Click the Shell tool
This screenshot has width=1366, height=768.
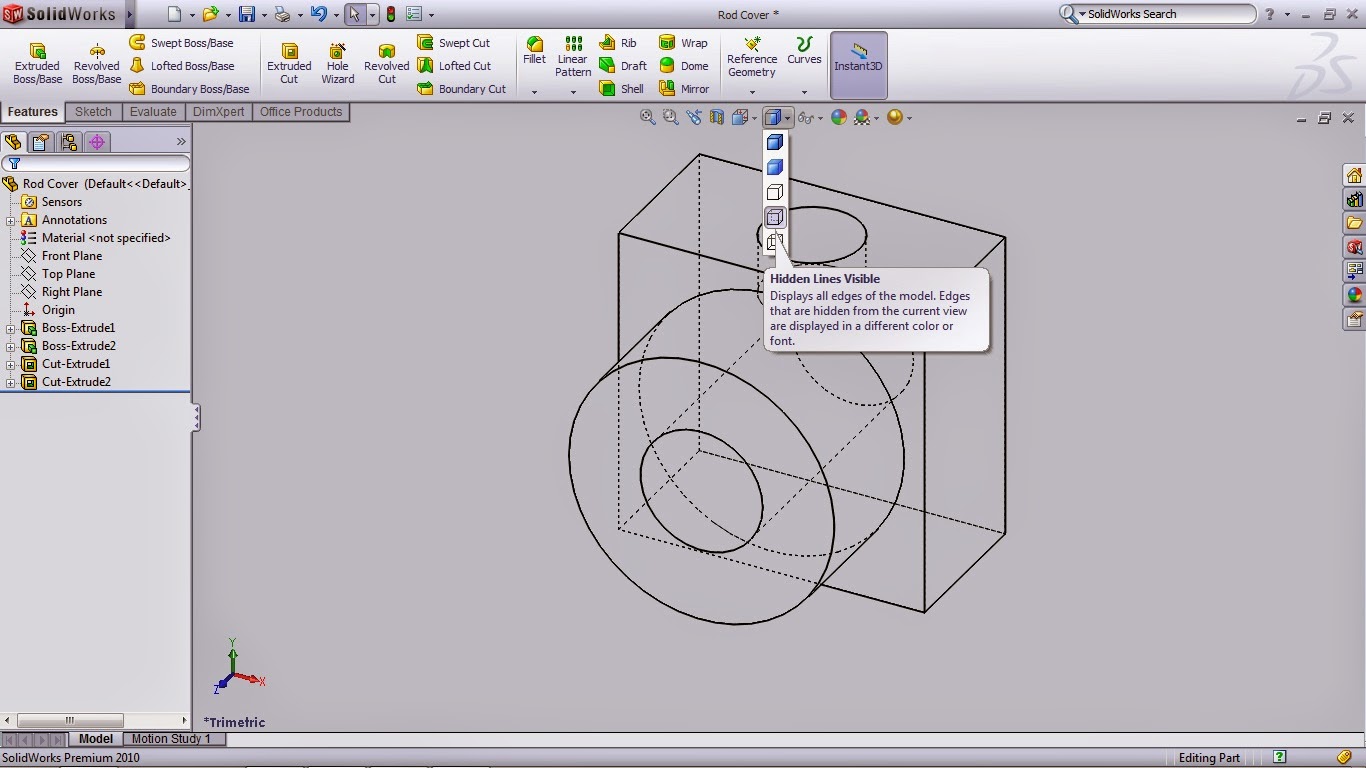coord(621,89)
